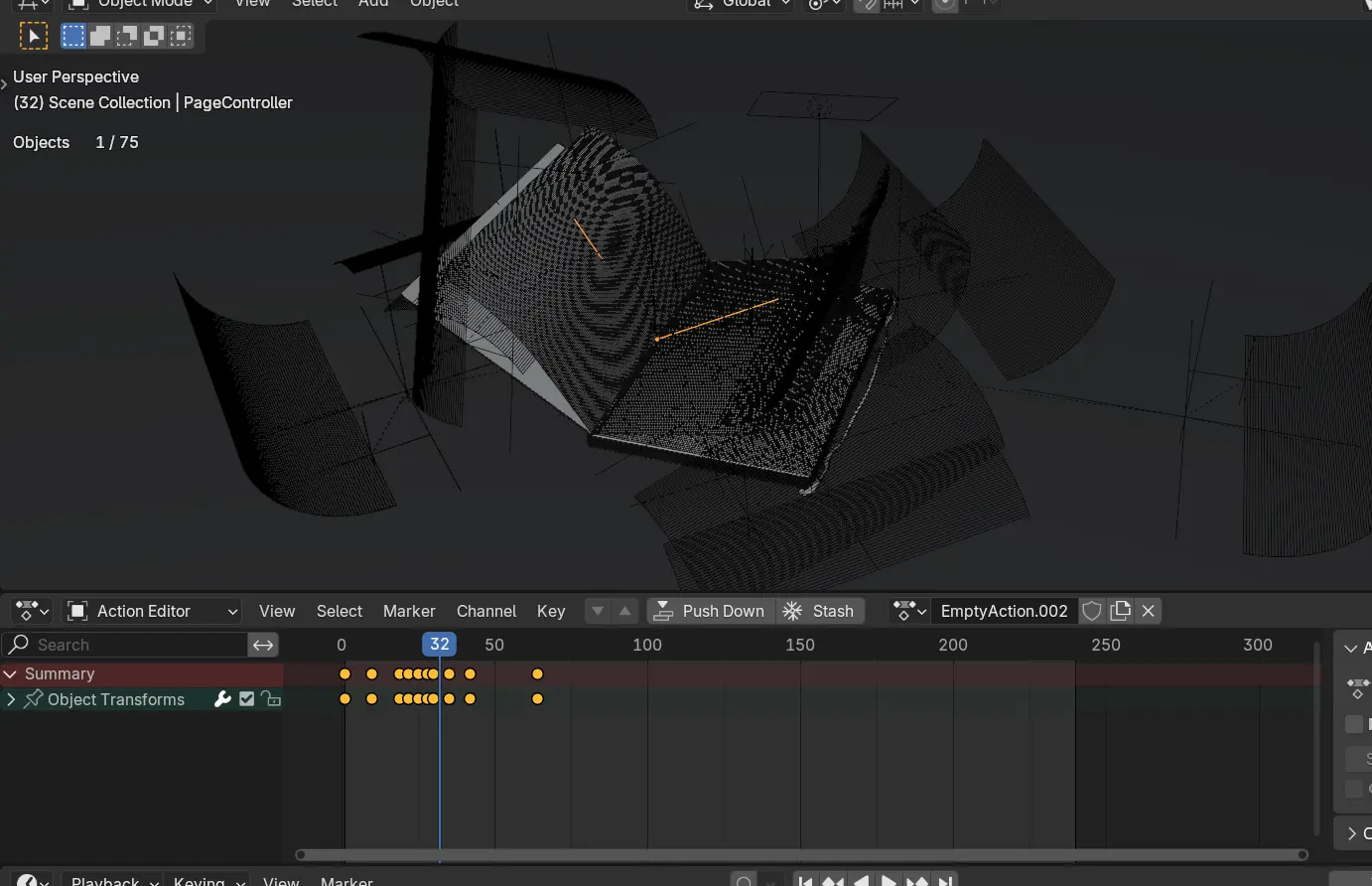Choose Extend selection mode icon
The width and height of the screenshot is (1372, 886).
[100, 37]
